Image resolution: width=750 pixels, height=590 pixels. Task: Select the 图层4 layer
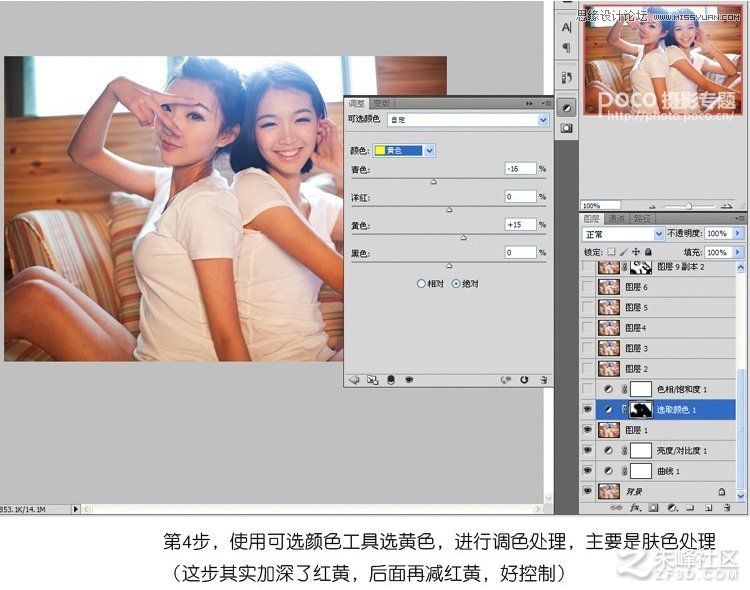[666, 328]
